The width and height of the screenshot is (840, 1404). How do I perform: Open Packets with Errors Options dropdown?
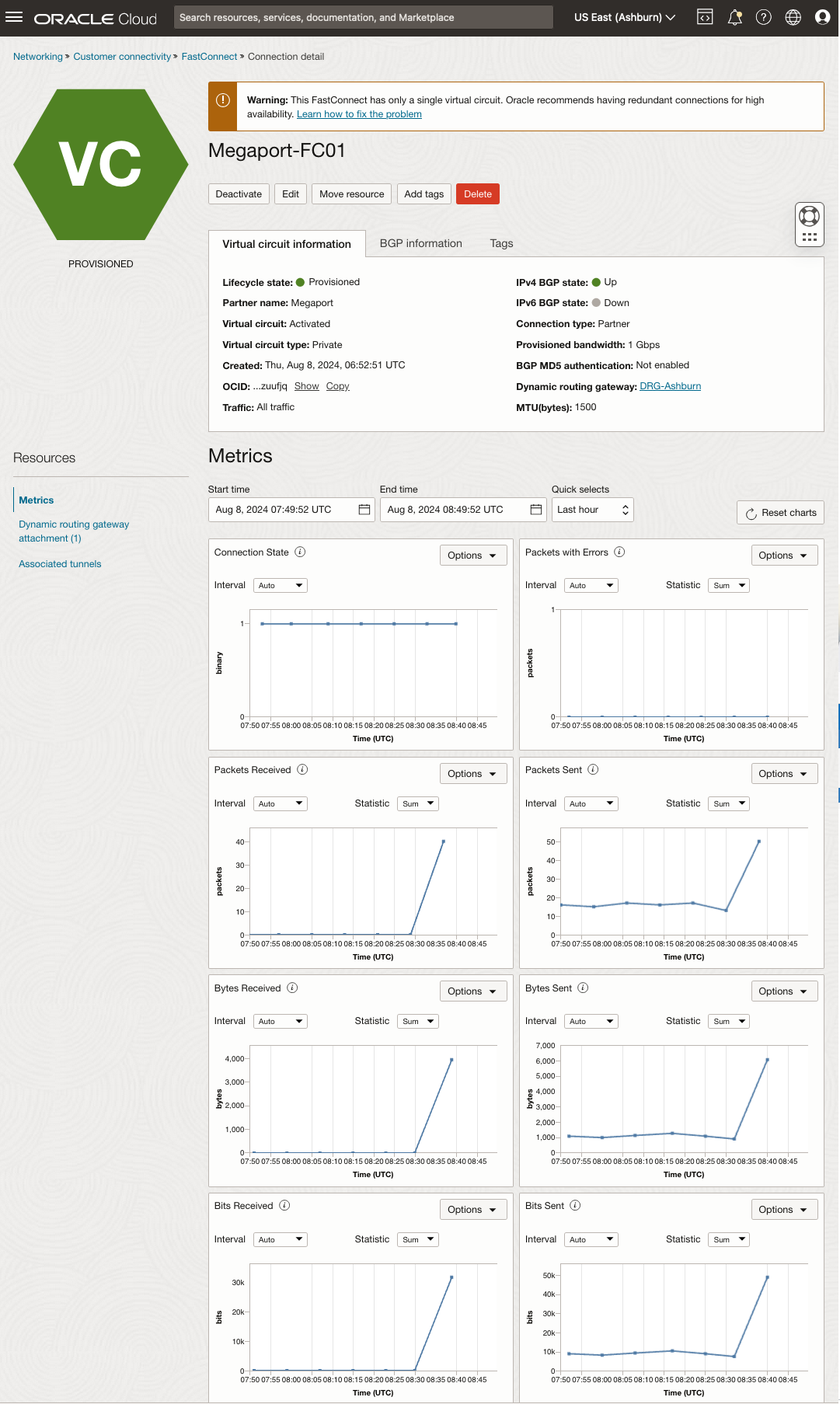(784, 556)
